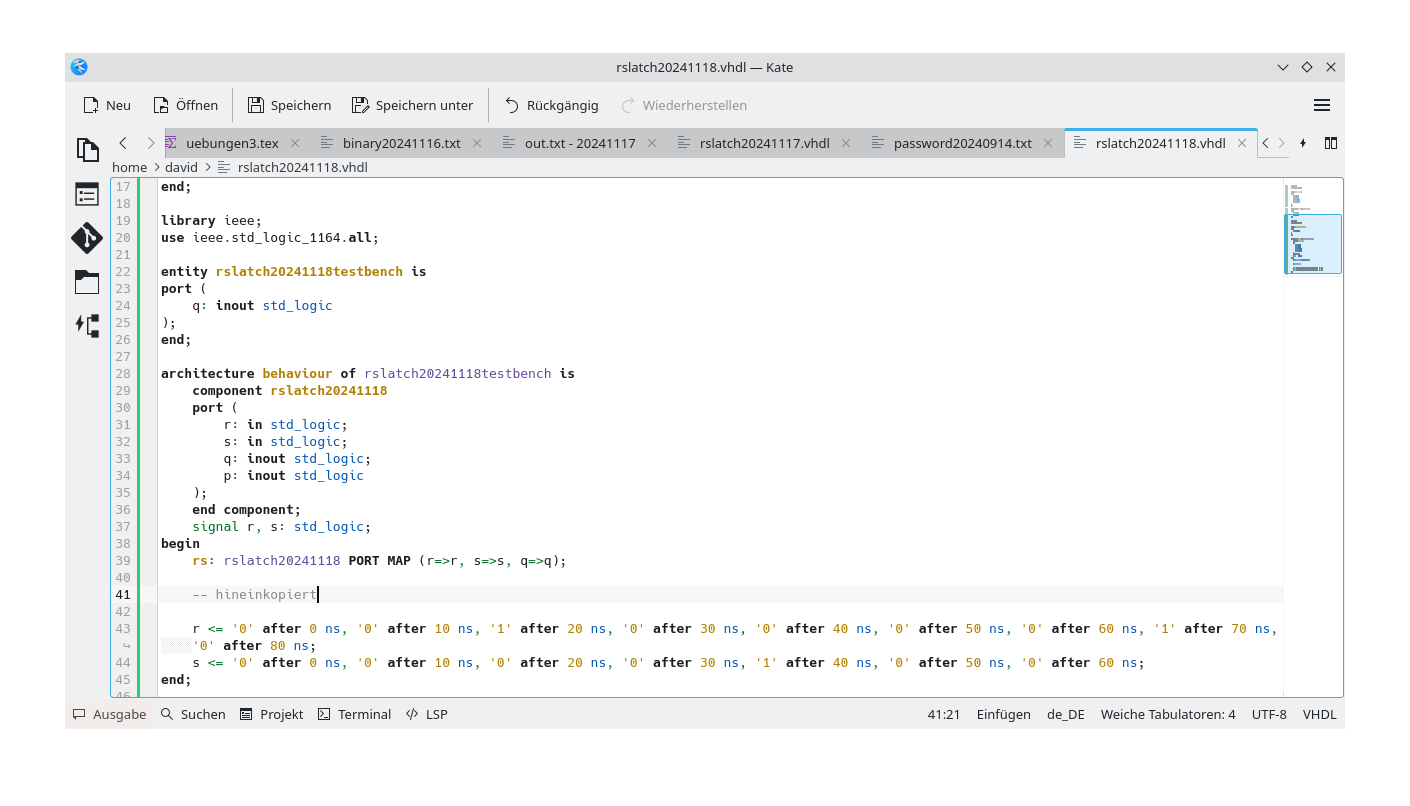
Task: Open the de_DE dictionary selector
Action: [1065, 714]
